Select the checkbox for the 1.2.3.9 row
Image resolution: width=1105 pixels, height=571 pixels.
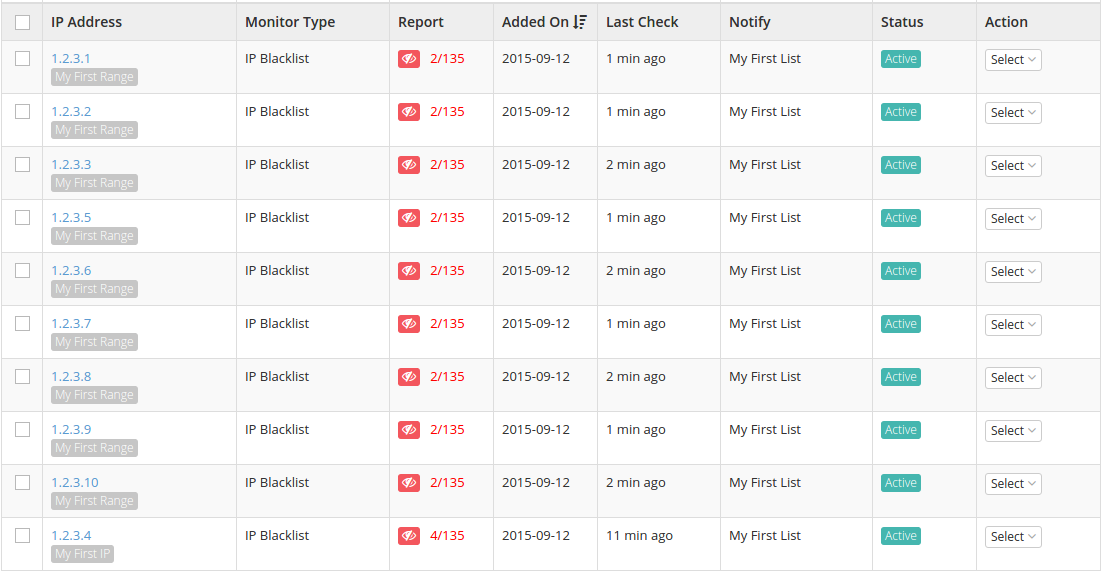23,429
